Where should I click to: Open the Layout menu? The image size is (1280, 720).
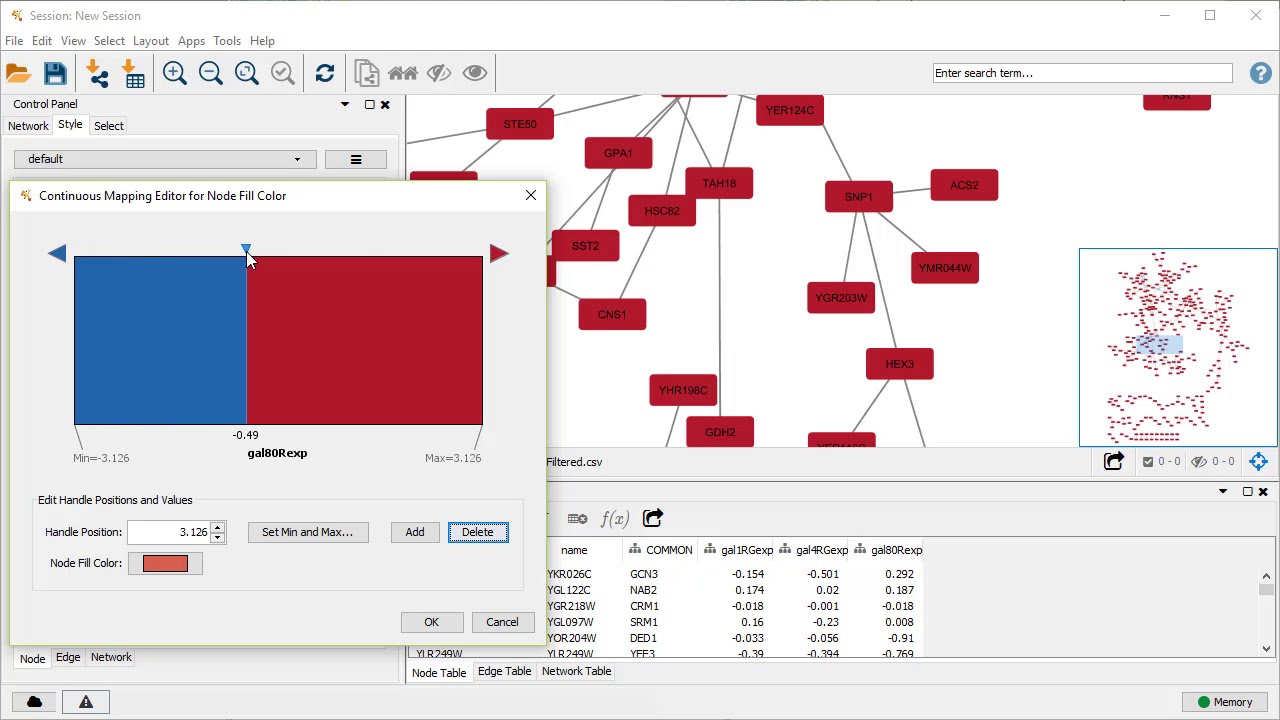[x=151, y=41]
